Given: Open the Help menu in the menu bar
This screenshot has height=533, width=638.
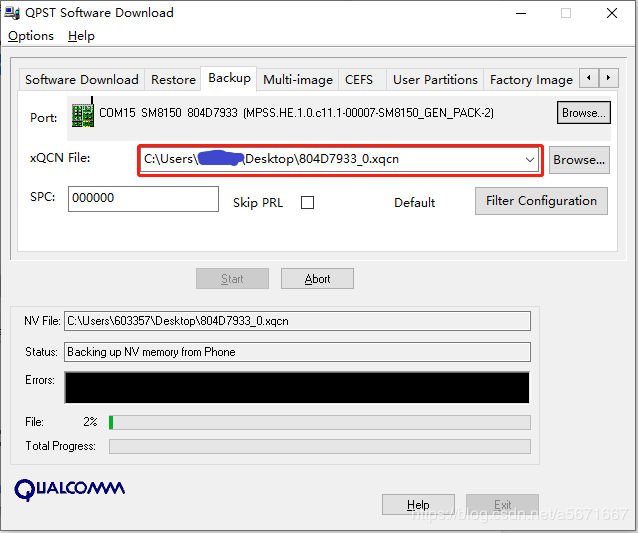Looking at the screenshot, I should (x=81, y=36).
